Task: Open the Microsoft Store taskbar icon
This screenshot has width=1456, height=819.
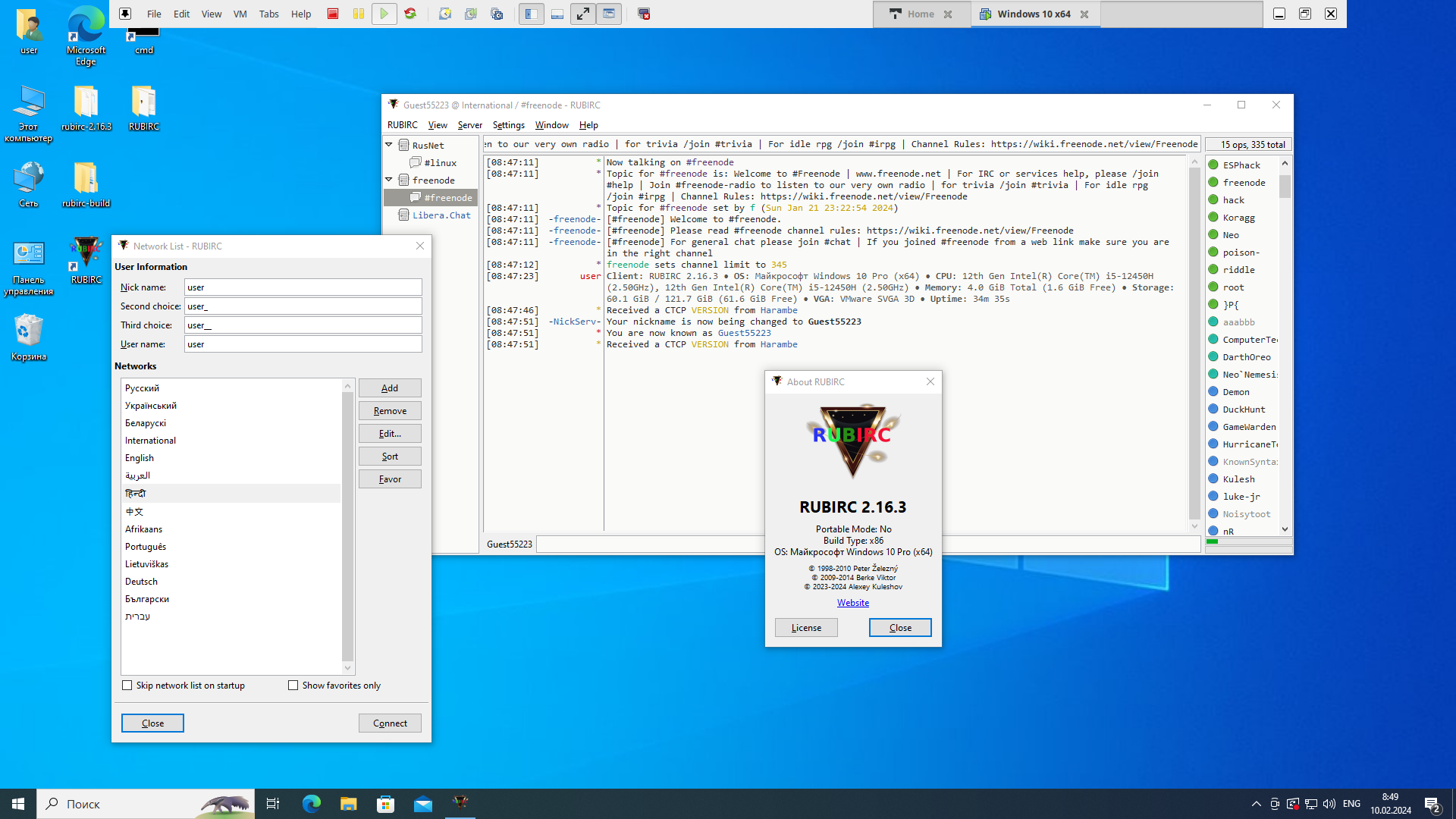Action: pyautogui.click(x=385, y=803)
